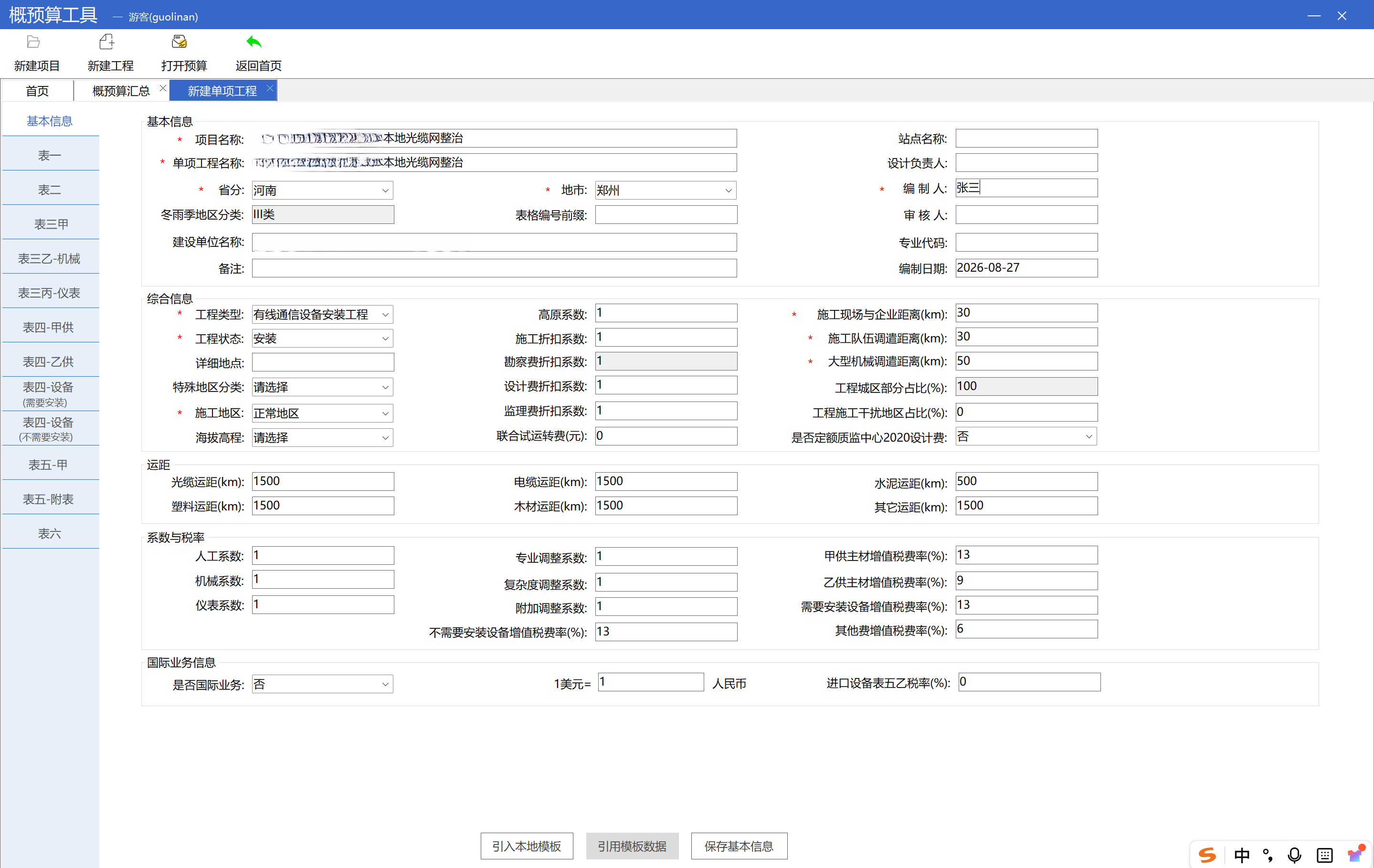Viewport: 1374px width, 868px height.
Task: Close the 概预算汇总 tab
Action: (x=163, y=88)
